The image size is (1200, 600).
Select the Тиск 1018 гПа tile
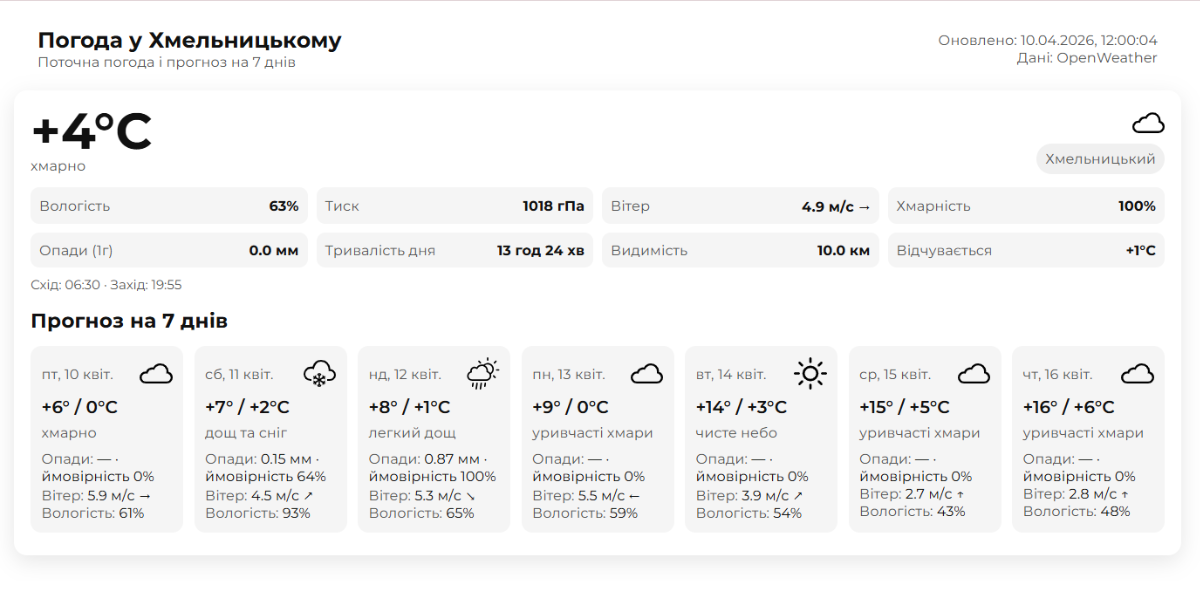coord(455,206)
